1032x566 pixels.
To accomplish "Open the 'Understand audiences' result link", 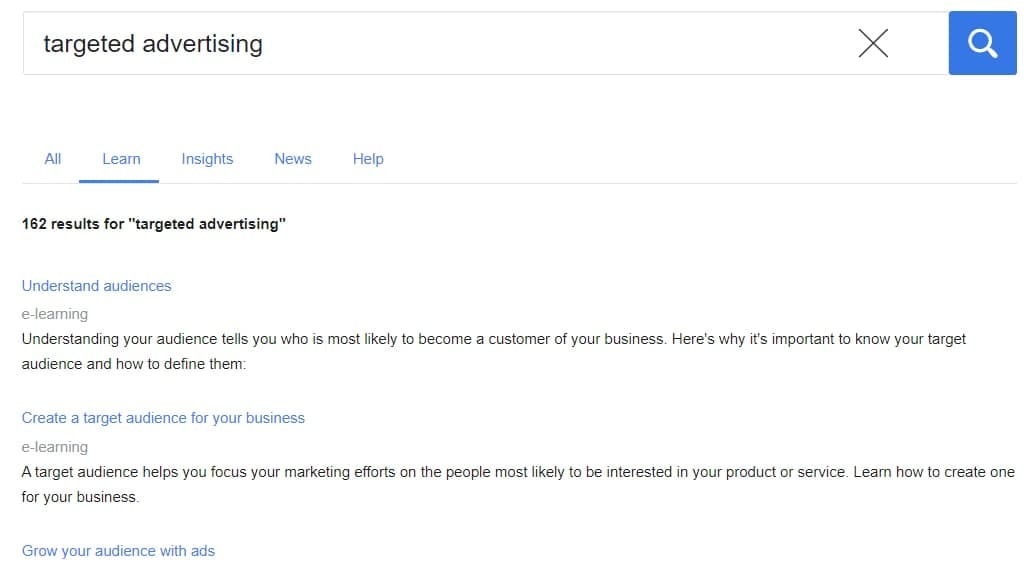I will click(96, 286).
